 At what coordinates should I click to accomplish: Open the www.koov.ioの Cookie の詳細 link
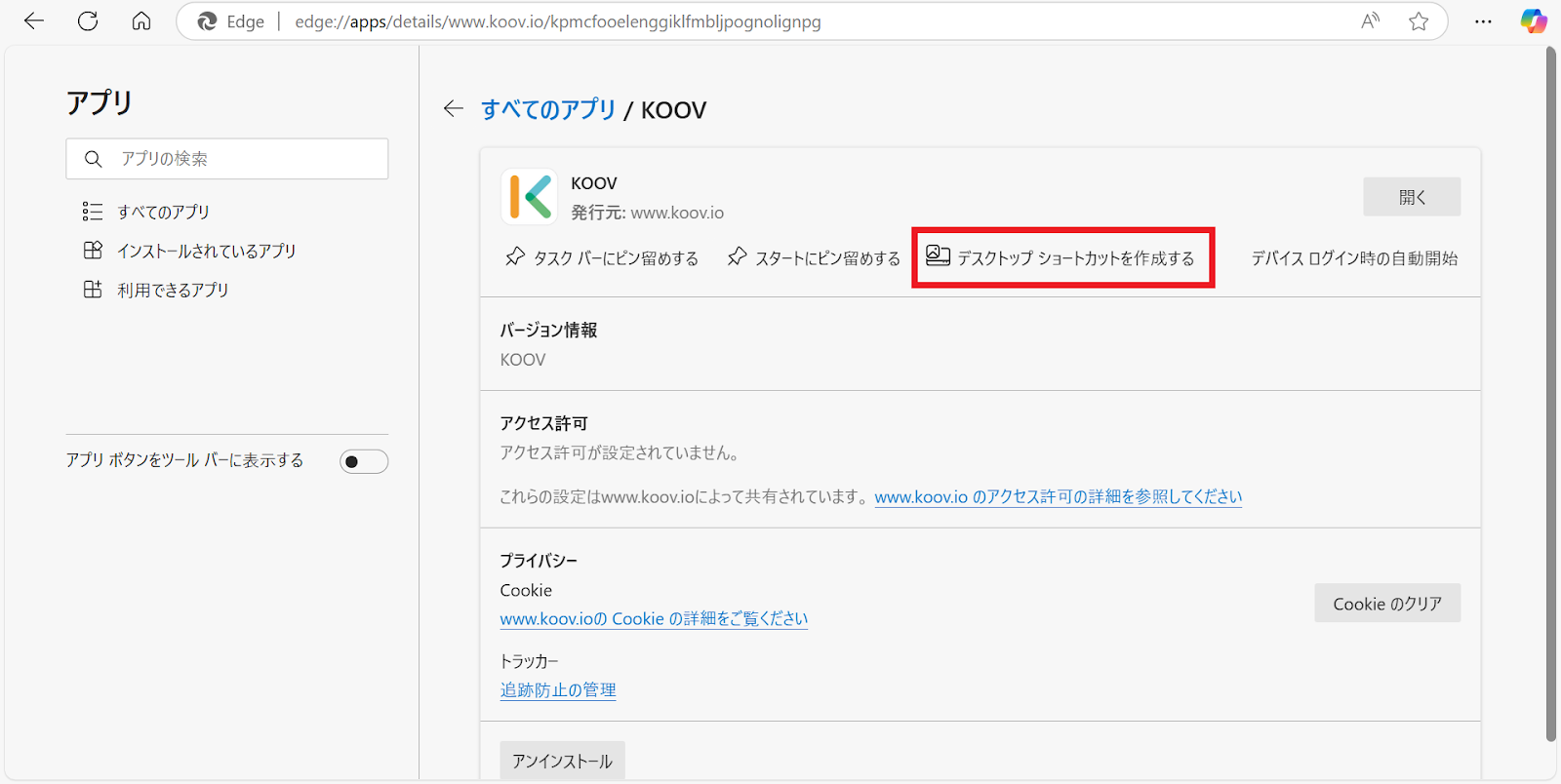(x=654, y=618)
